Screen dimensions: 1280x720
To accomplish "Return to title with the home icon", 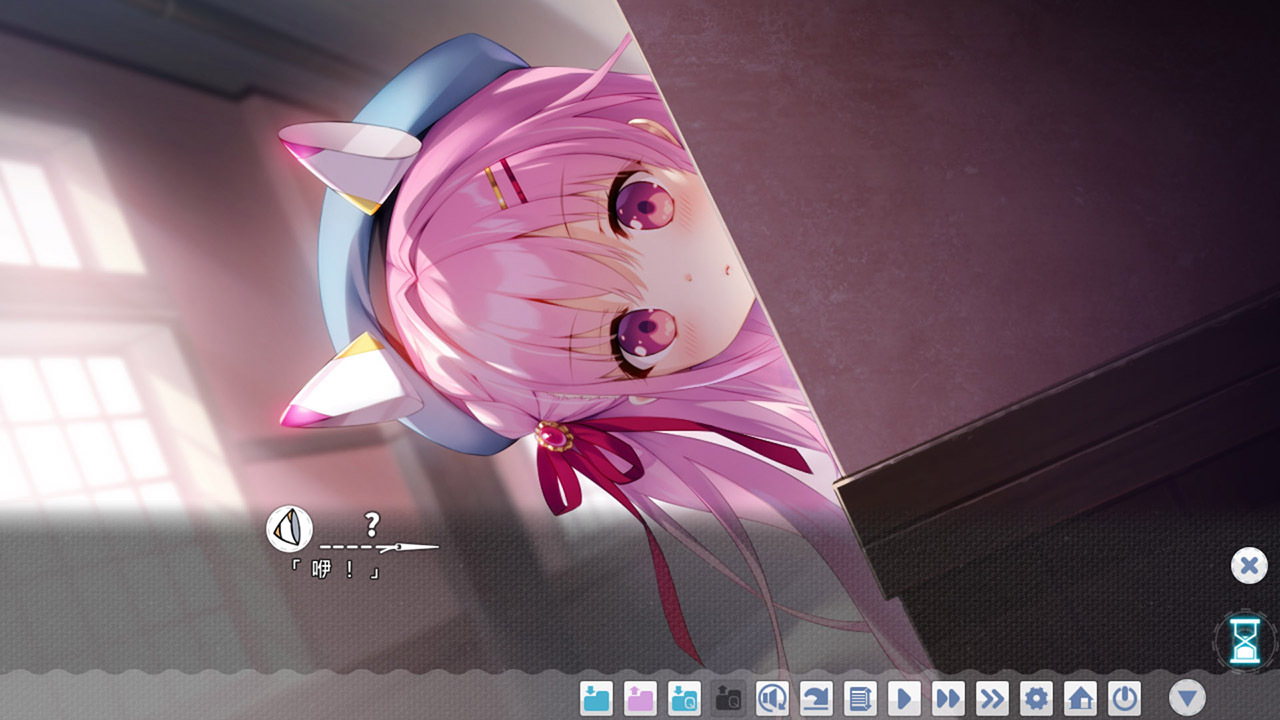I will pos(1080,697).
